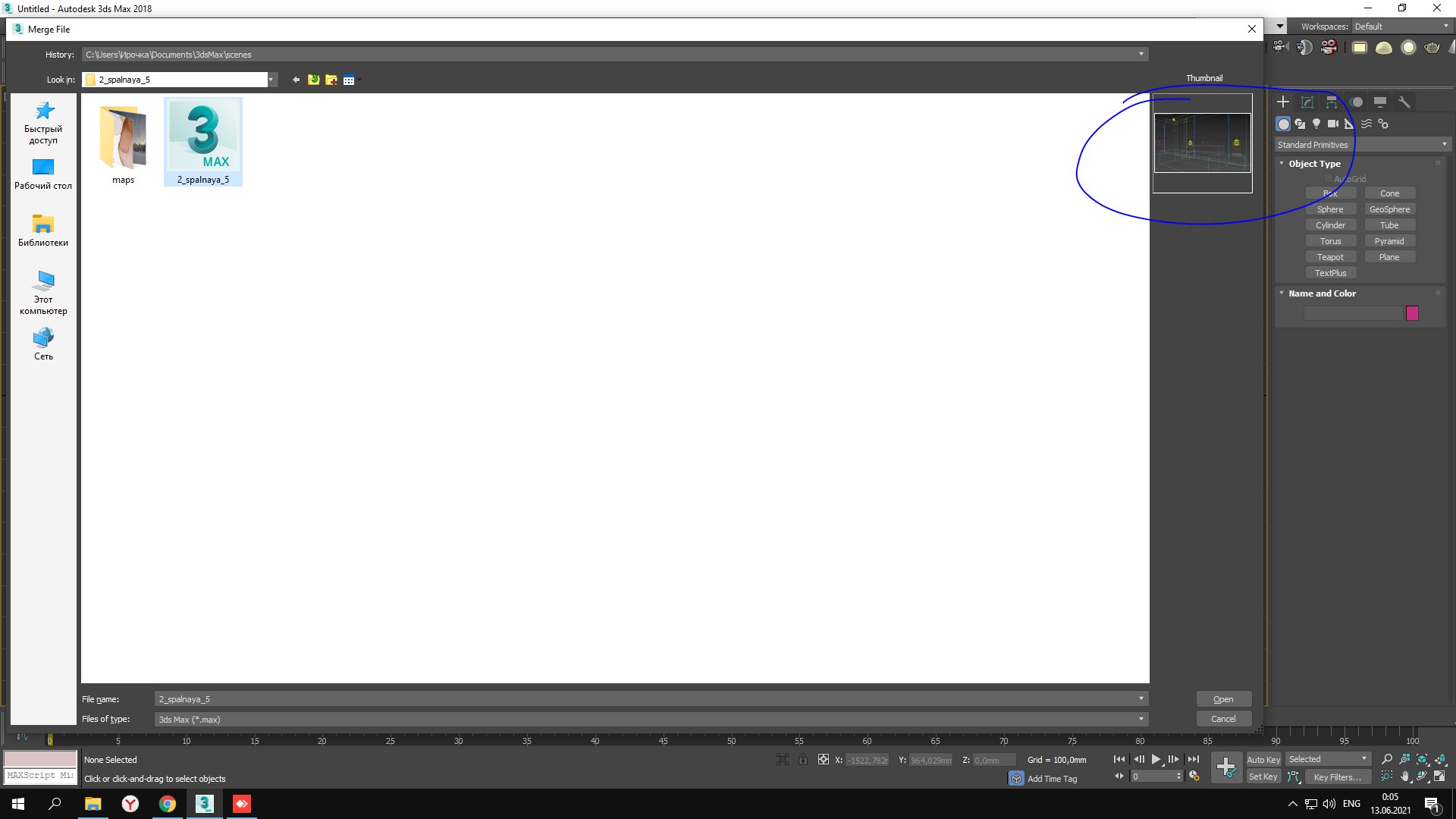Open the File name dropdown
1456x819 pixels.
1141,698
